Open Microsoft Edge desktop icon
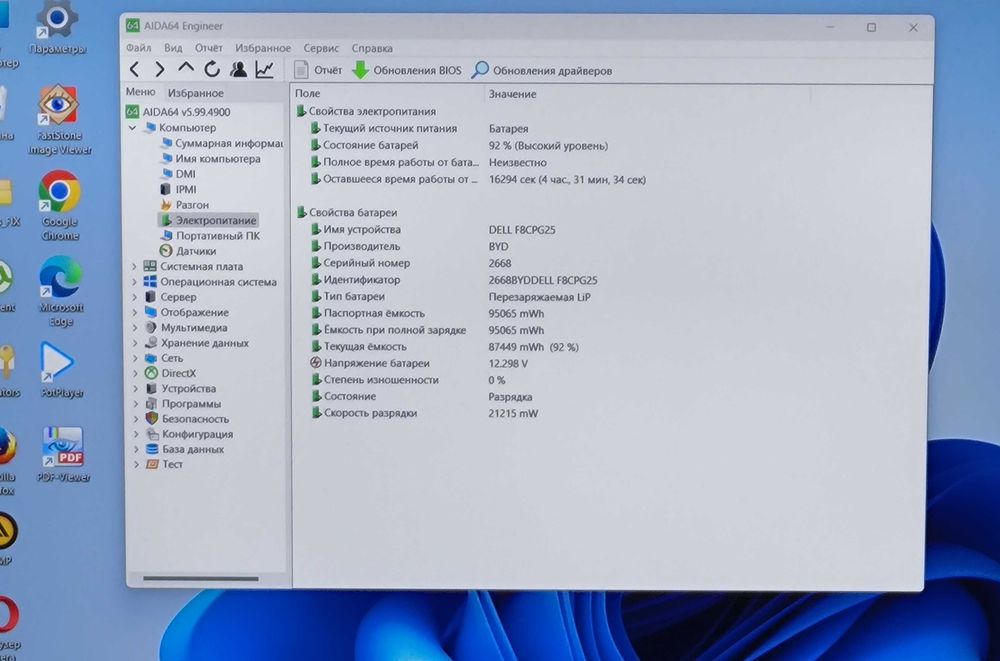Image resolution: width=1000 pixels, height=661 pixels. (61, 292)
